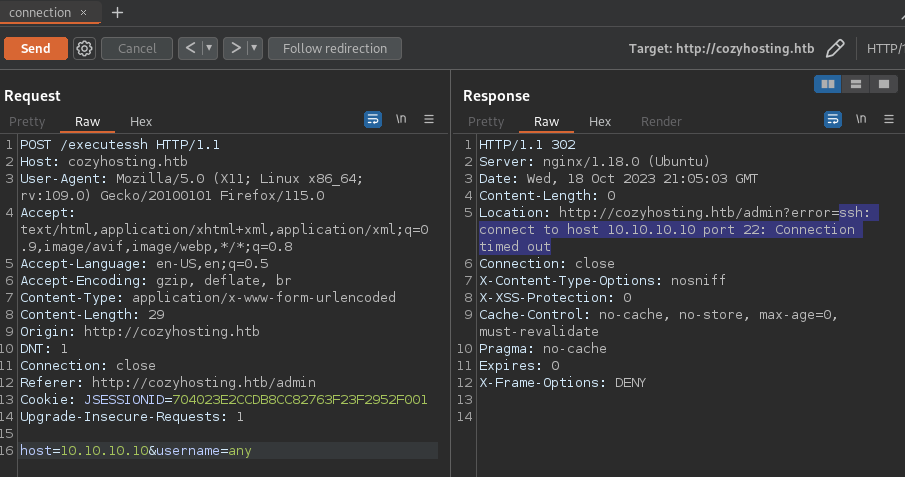Screen dimensions: 905x477
Task: Go forward to next request in history
Action: (235, 48)
